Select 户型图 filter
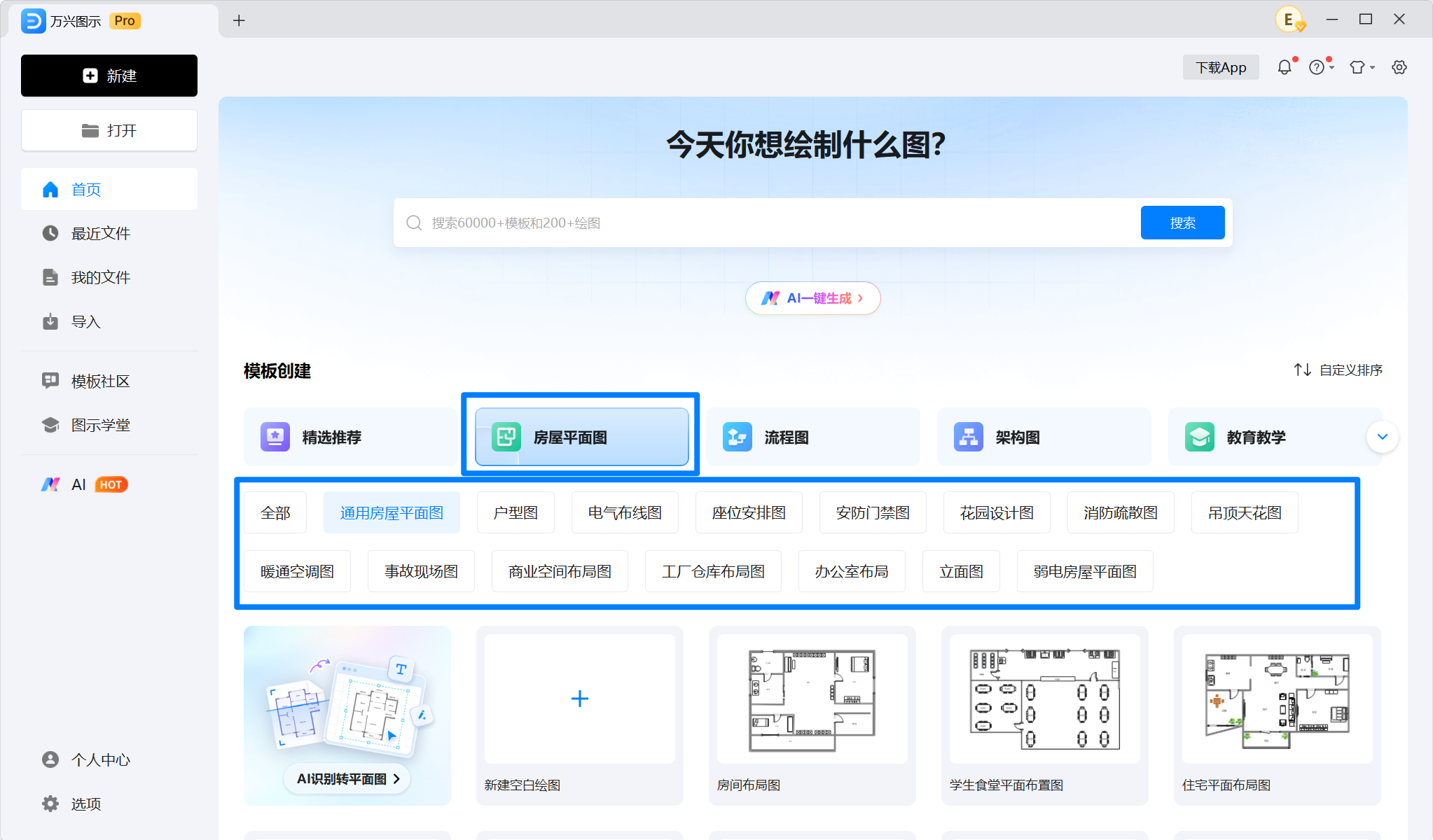Screen dimensions: 1433x840 (515, 512)
